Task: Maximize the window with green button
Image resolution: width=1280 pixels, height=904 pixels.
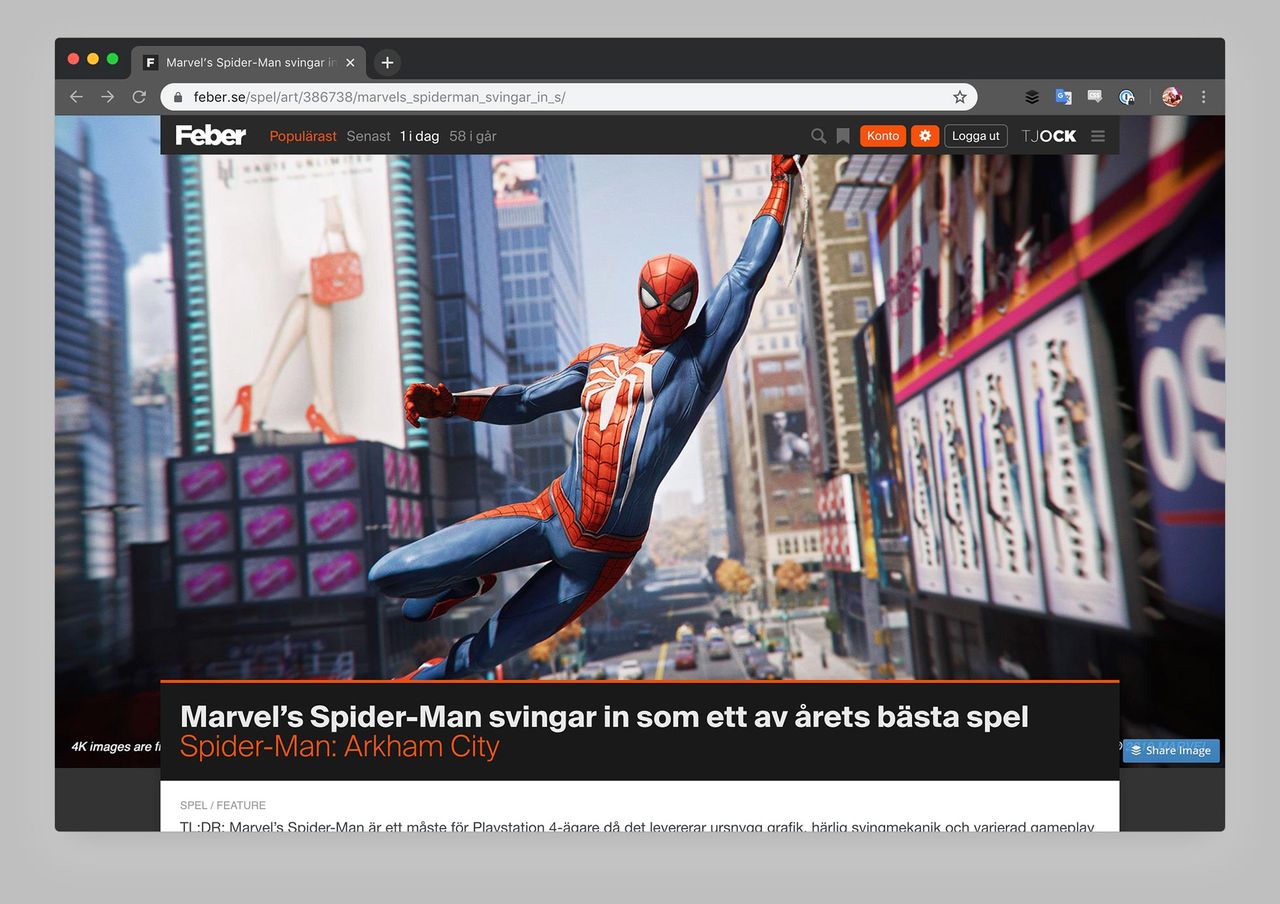Action: tap(112, 59)
